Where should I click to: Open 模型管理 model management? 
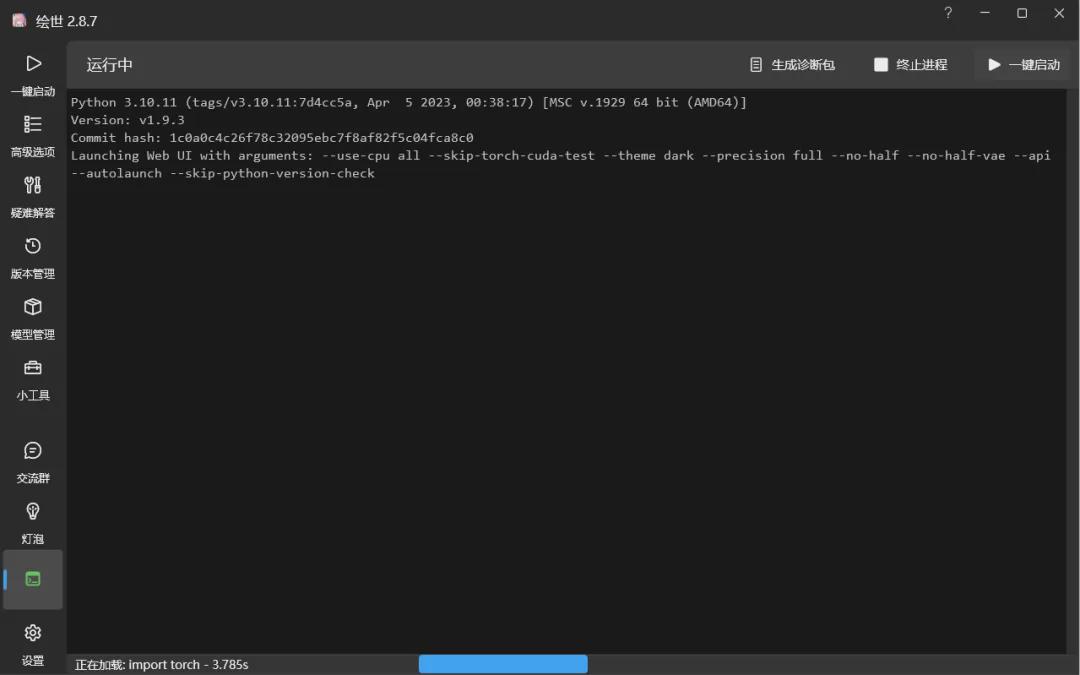pyautogui.click(x=33, y=309)
